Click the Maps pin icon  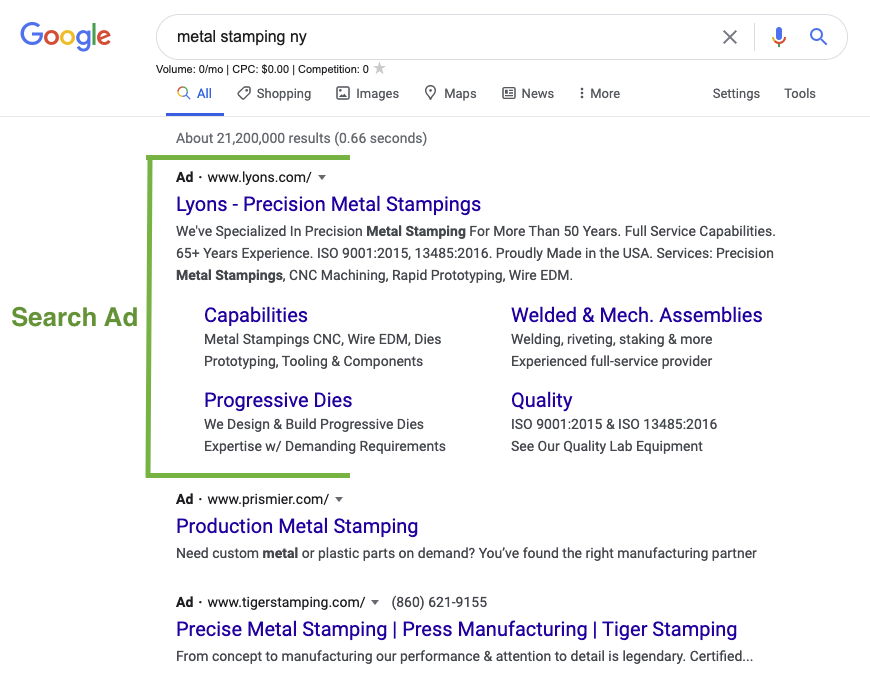click(428, 93)
